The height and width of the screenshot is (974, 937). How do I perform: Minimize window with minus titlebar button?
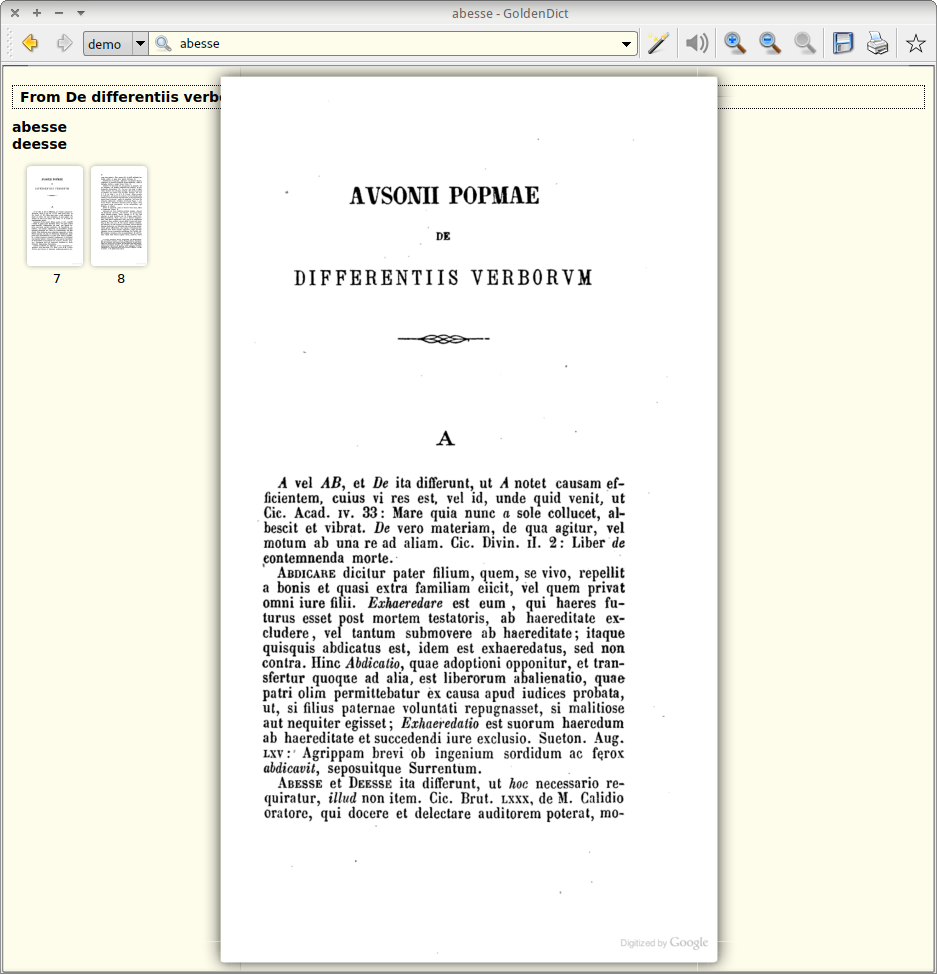click(59, 13)
